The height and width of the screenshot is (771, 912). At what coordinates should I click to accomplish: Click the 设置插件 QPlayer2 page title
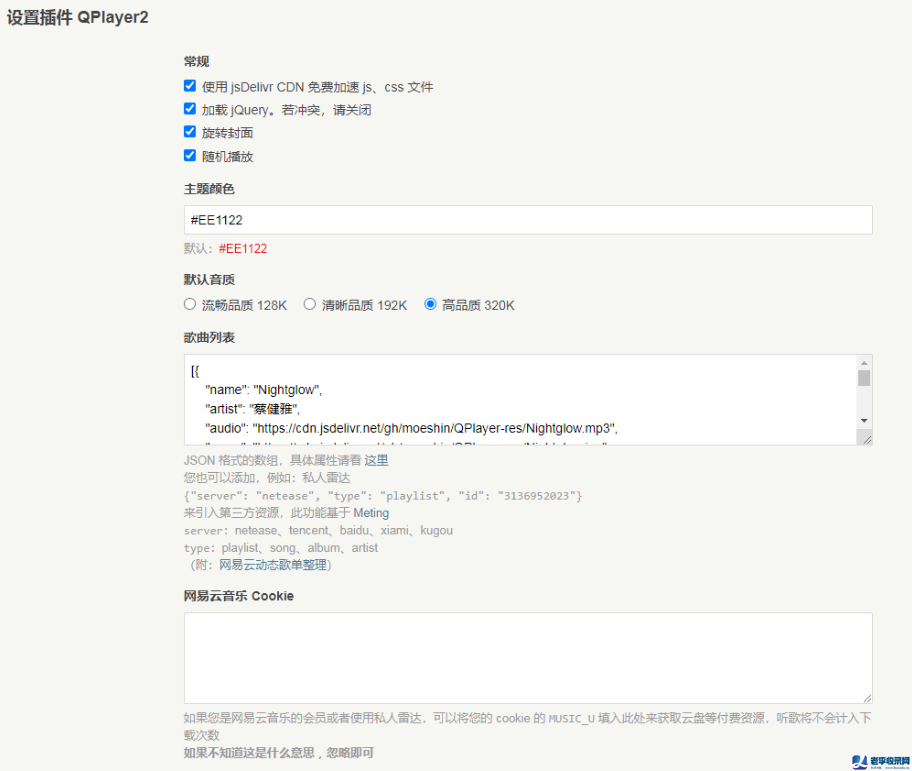click(x=78, y=17)
